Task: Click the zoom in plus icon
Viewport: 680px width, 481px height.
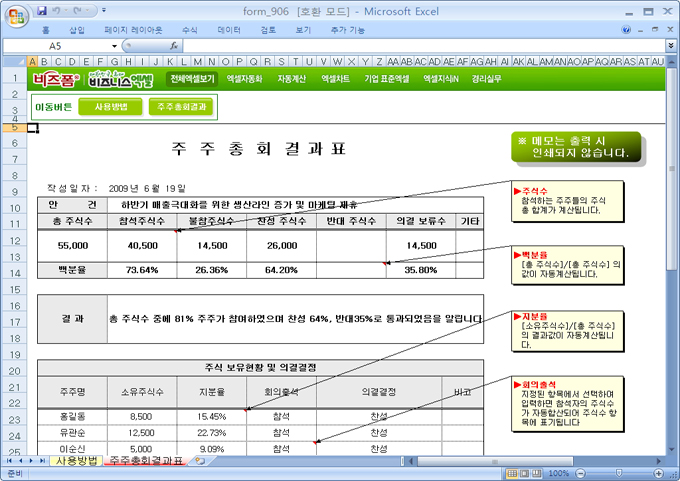Action: pos(657,473)
